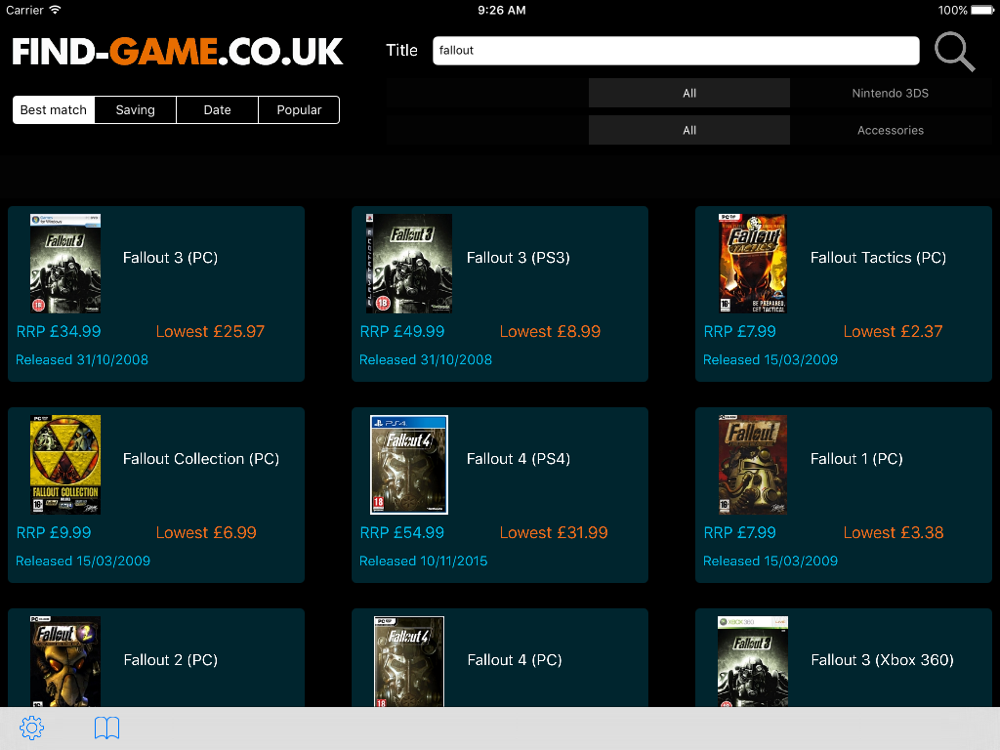Viewport: 1000px width, 750px height.
Task: Click Lowest £2.37 price
Action: [x=893, y=332]
